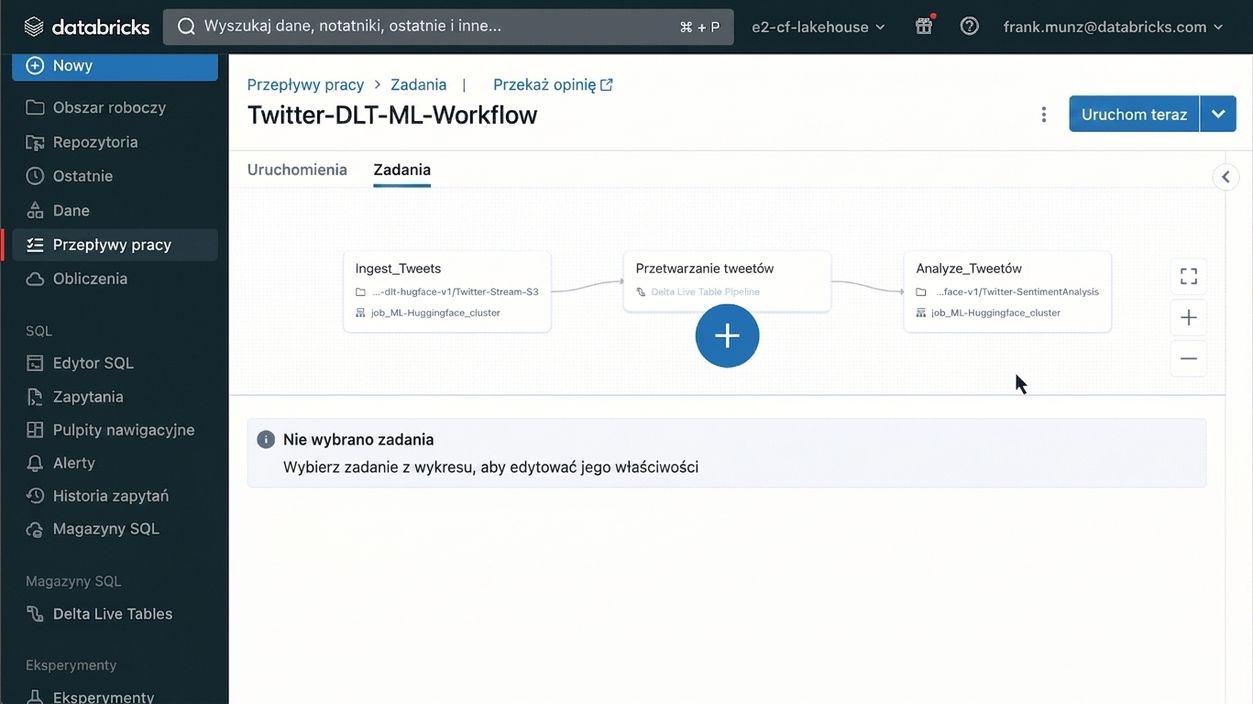Select the Ingest_Tweets task node

(447, 292)
